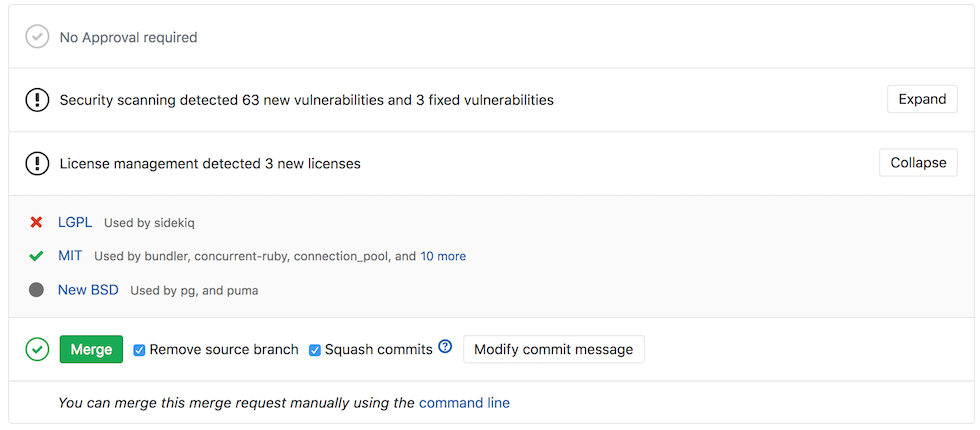Open the New BSD license link

[x=88, y=290]
